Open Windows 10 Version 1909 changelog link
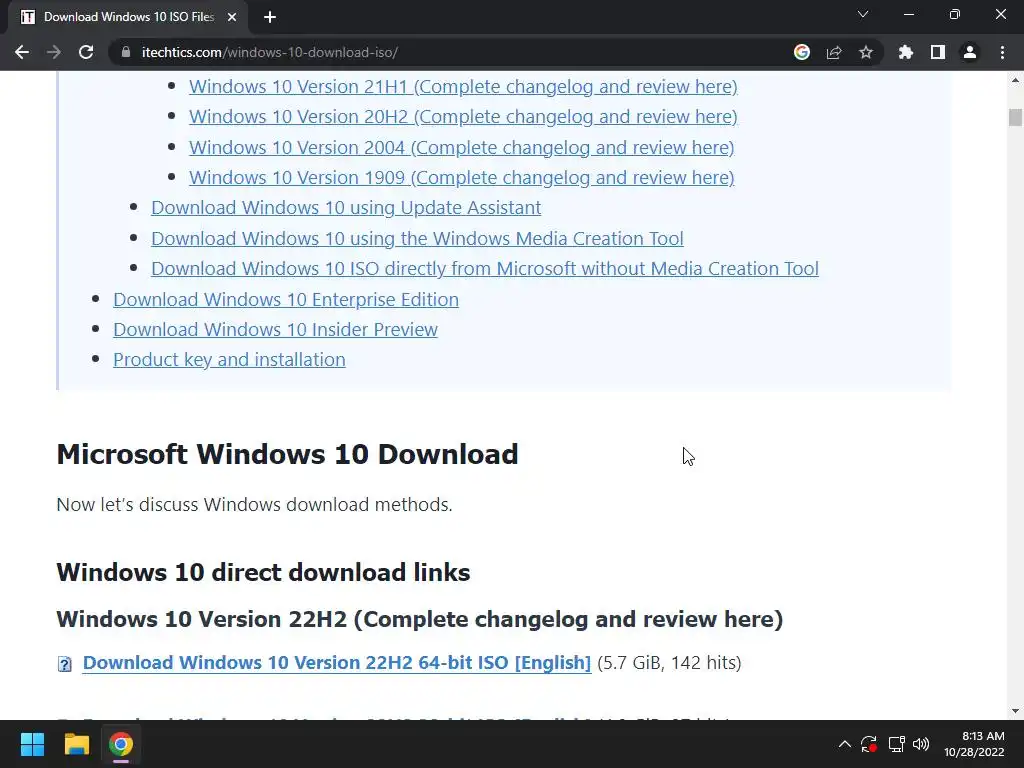Image resolution: width=1024 pixels, height=768 pixels. (462, 177)
